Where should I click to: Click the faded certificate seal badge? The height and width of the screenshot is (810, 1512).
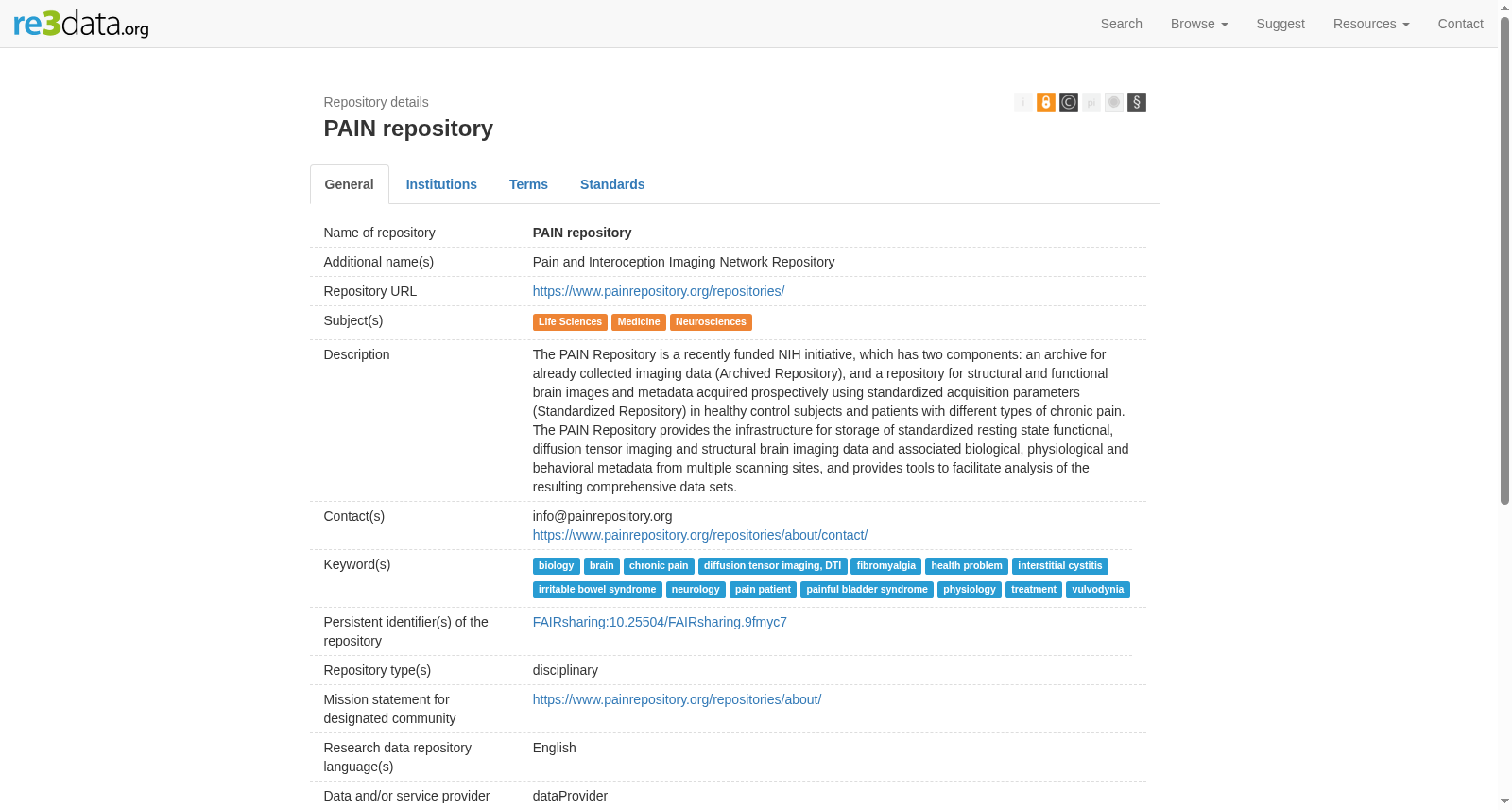coord(1114,102)
